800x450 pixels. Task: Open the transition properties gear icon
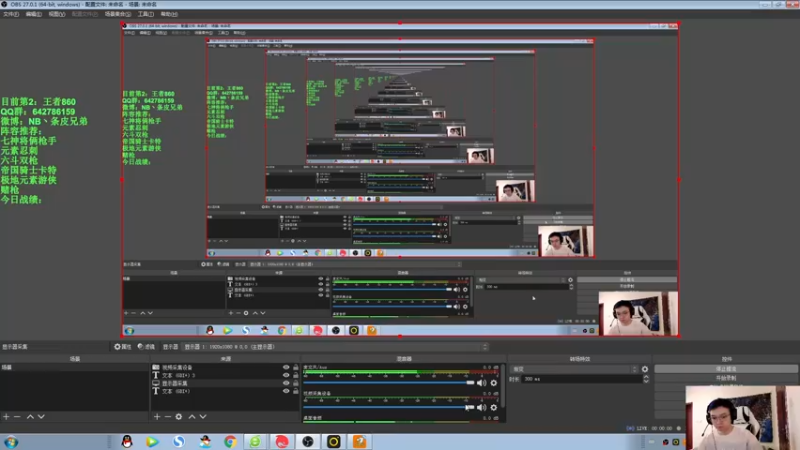645,369
